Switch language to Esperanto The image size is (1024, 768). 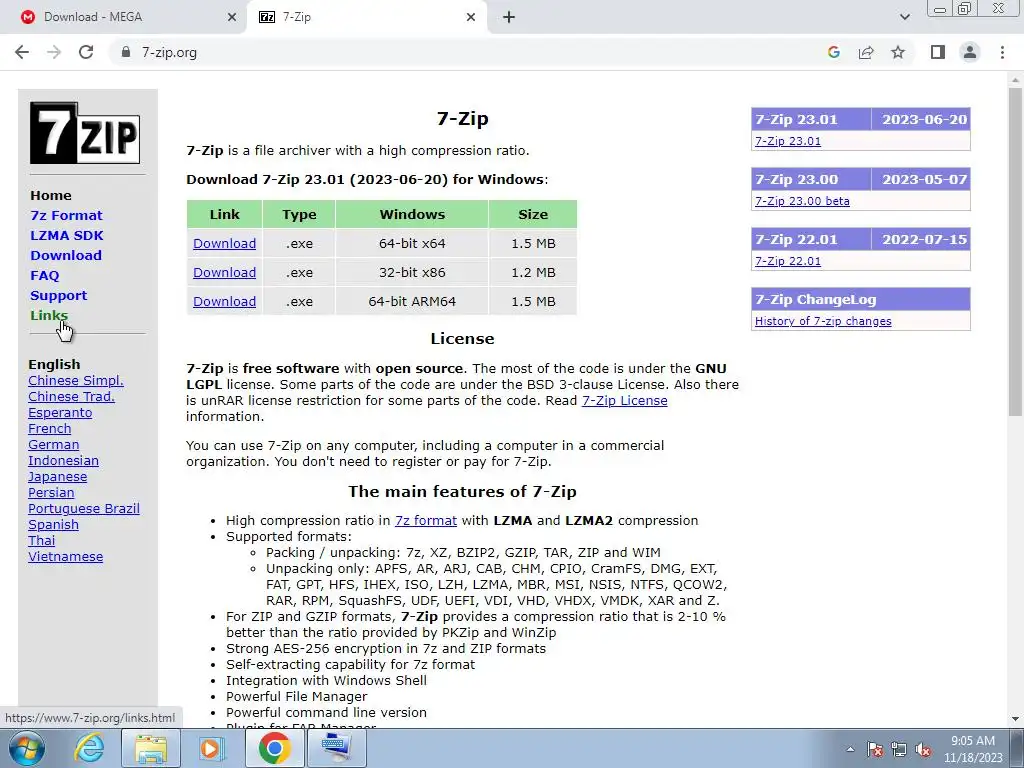point(60,413)
